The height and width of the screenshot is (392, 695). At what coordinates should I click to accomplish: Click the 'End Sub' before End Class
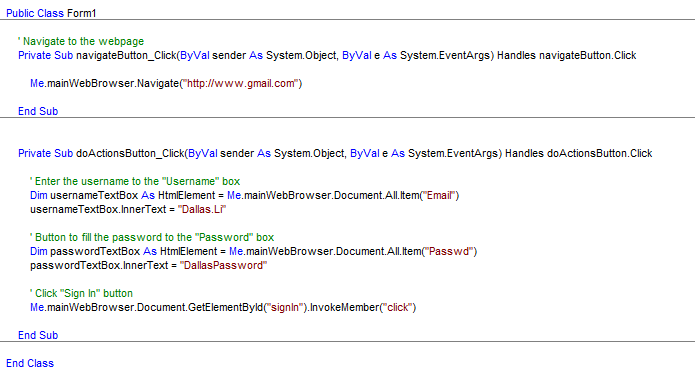coord(38,335)
